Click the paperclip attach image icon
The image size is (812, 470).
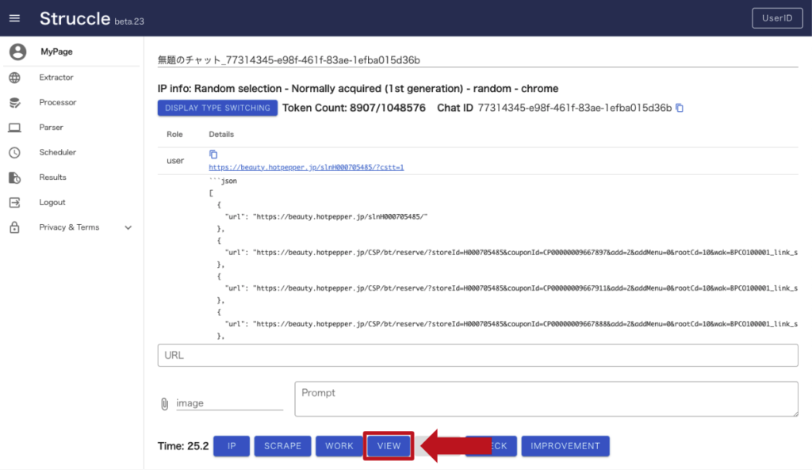[164, 404]
